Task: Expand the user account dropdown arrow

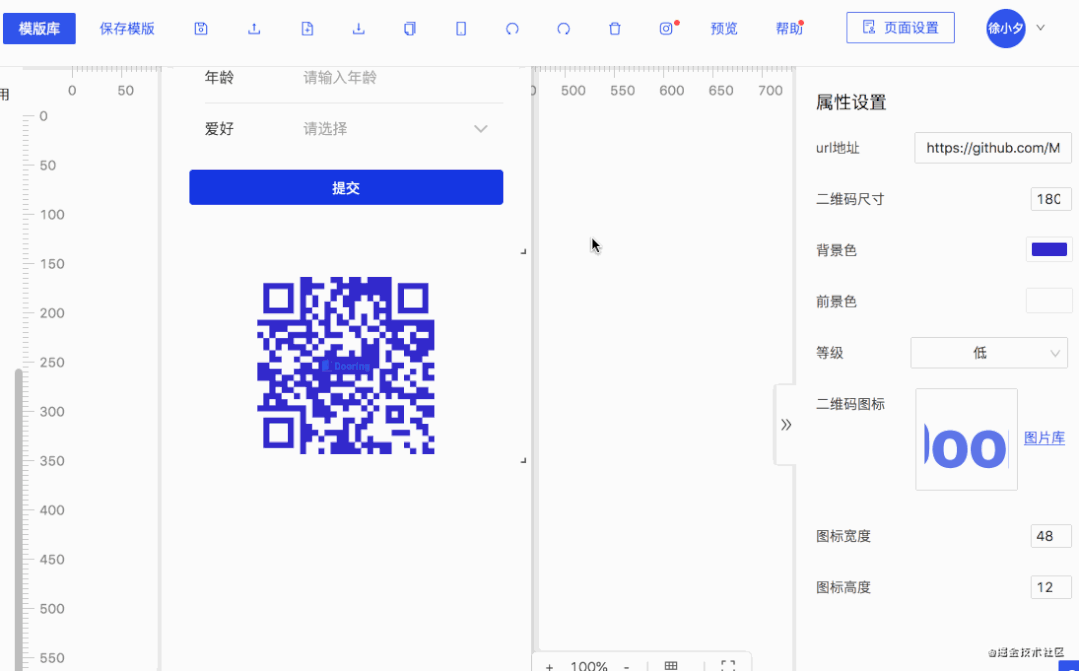Action: tap(1040, 28)
